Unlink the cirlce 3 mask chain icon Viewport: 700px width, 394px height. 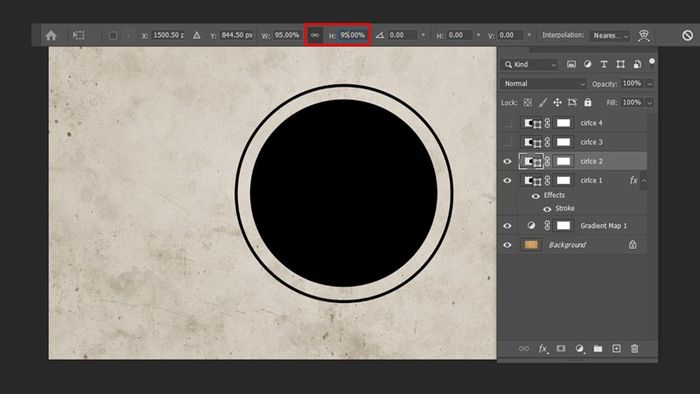coord(547,142)
